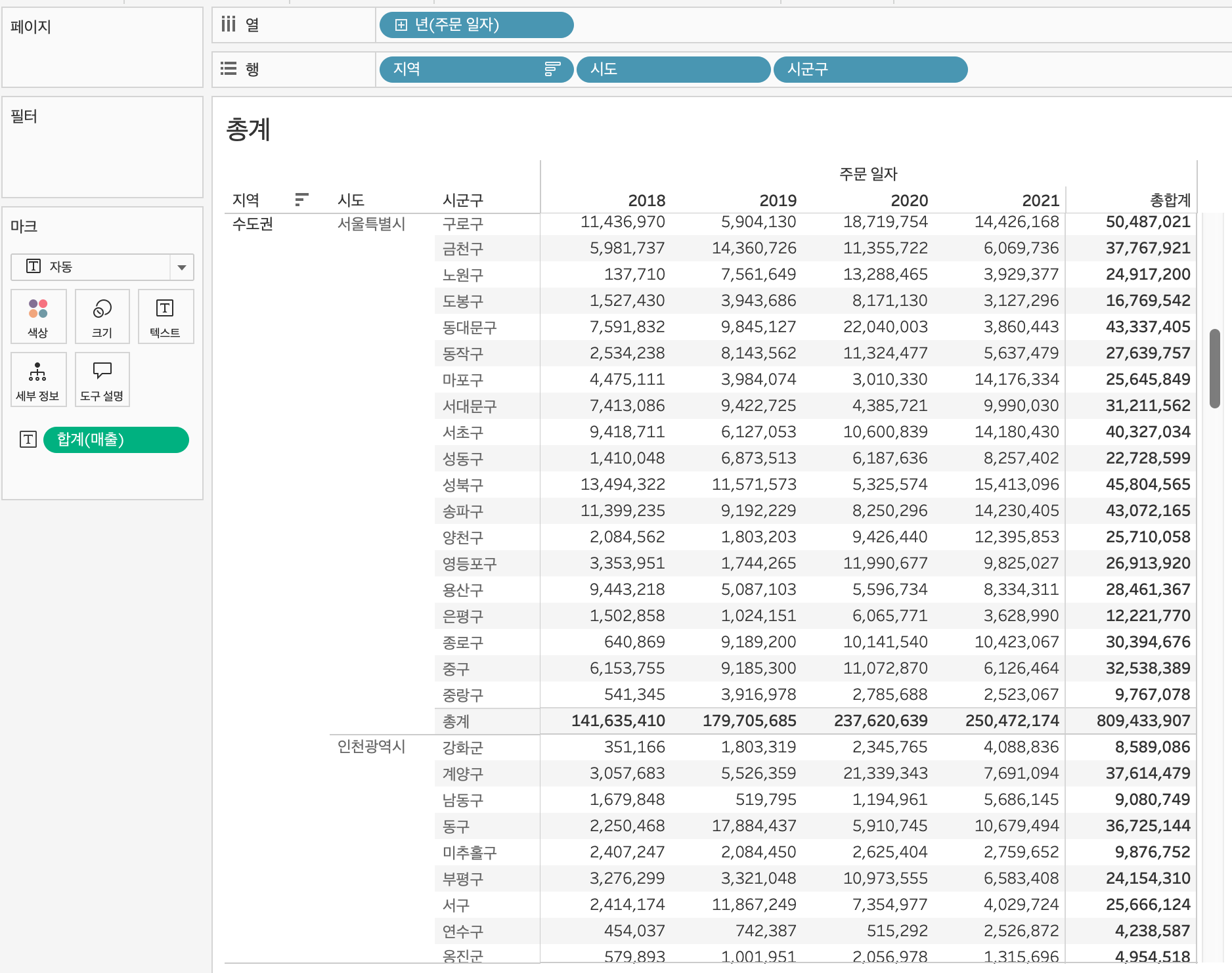Select the 년(주문 일자) column pill

click(477, 25)
